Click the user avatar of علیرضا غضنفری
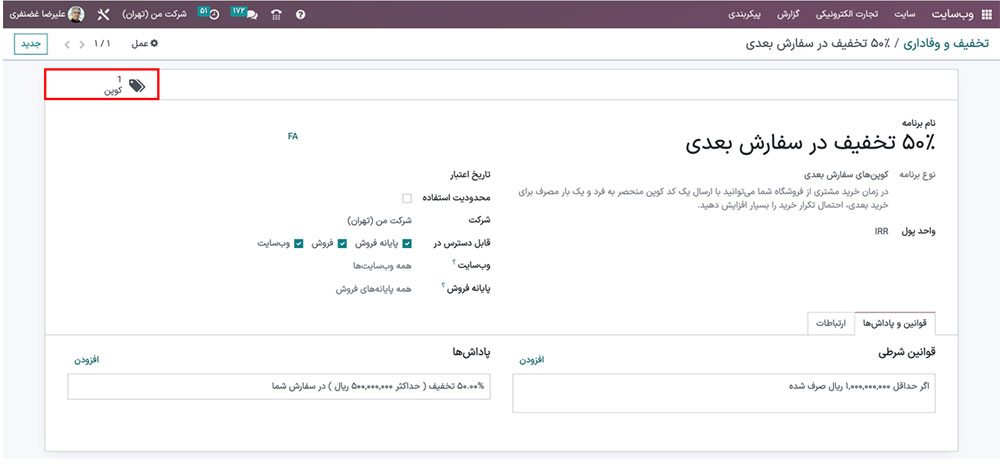This screenshot has width=1000, height=468. pyautogui.click(x=76, y=15)
